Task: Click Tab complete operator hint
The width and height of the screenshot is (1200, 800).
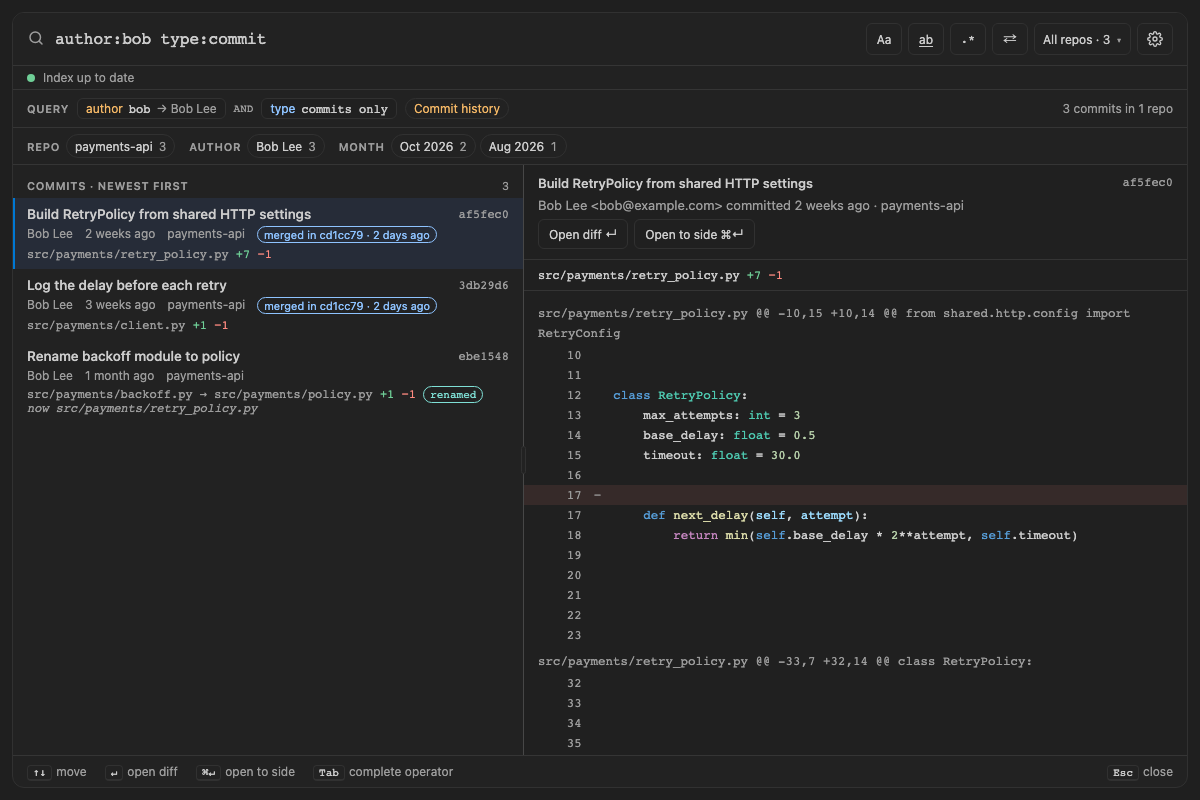Action: pos(384,772)
